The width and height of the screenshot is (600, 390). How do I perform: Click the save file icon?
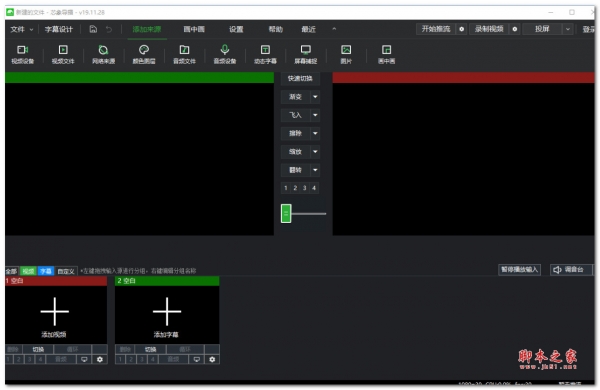[x=93, y=29]
